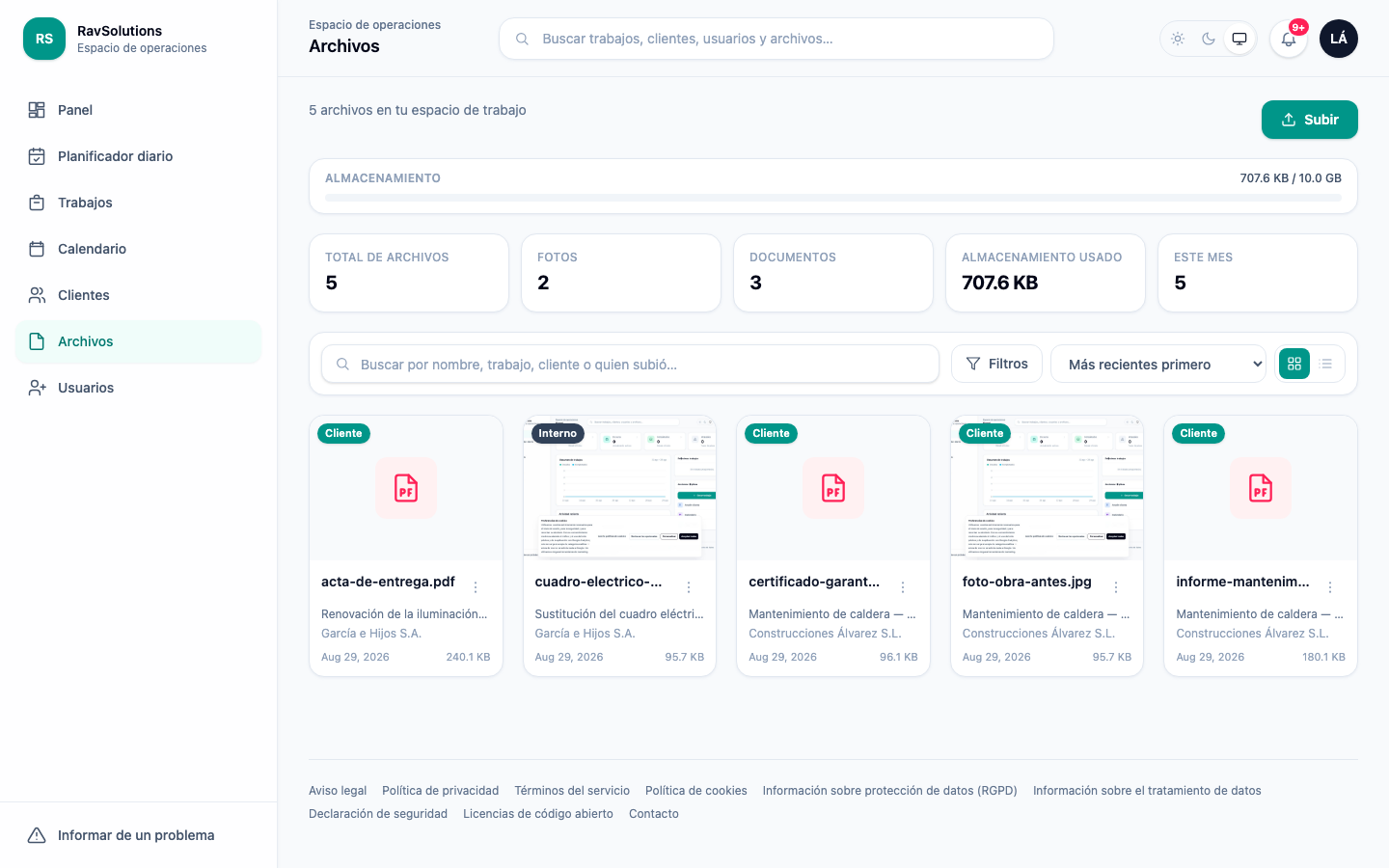Click PDF icon of certificado-garant card
The image size is (1389, 868).
pos(833,488)
